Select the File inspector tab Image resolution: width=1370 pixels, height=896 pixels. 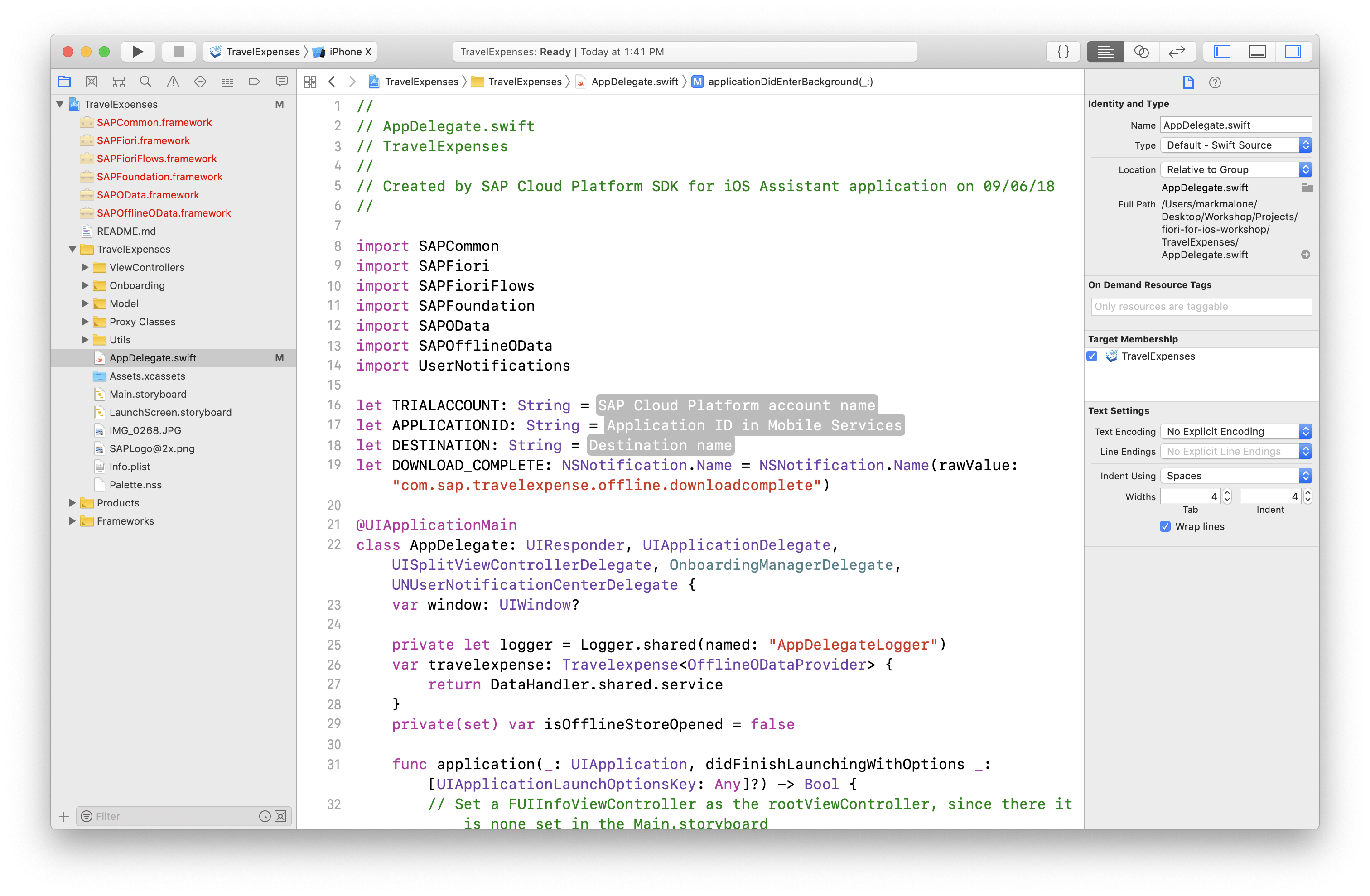tap(1188, 82)
